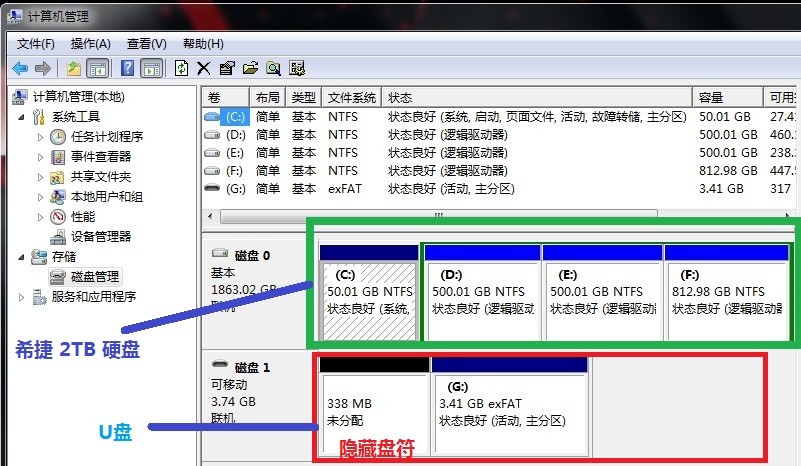The height and width of the screenshot is (466, 801).
Task: Click the Up one level toolbar icon
Action: tap(74, 68)
